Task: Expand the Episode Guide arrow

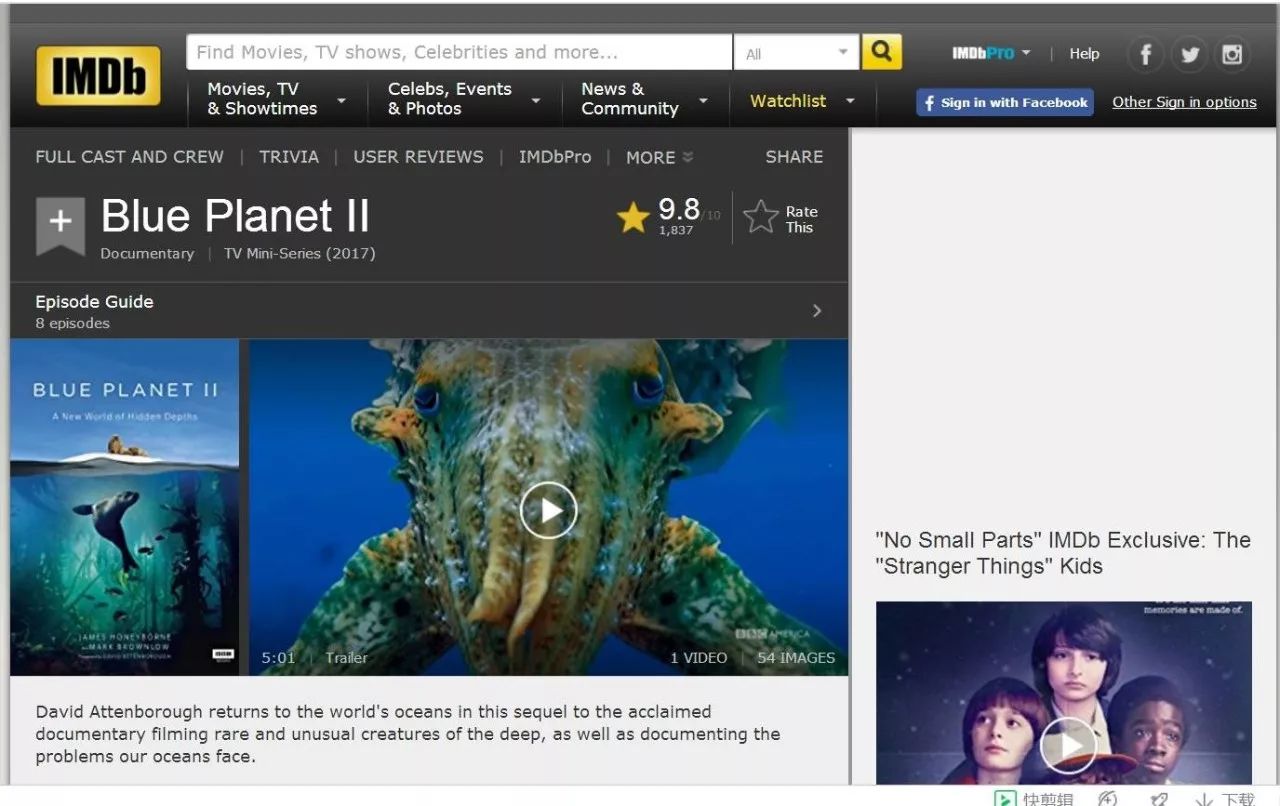Action: click(x=817, y=311)
